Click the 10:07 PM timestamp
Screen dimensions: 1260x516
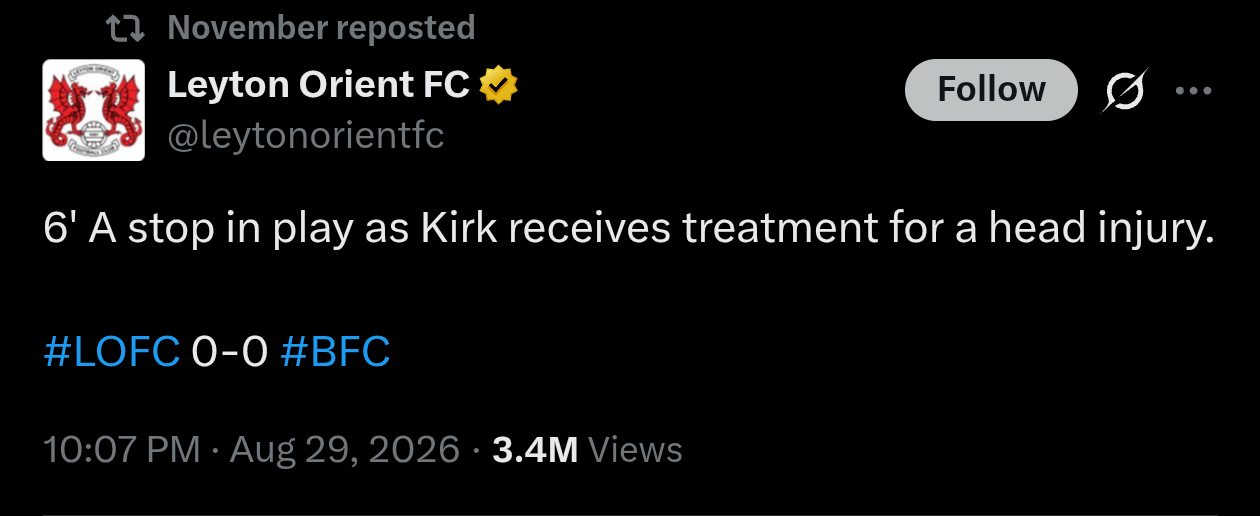[x=123, y=450]
